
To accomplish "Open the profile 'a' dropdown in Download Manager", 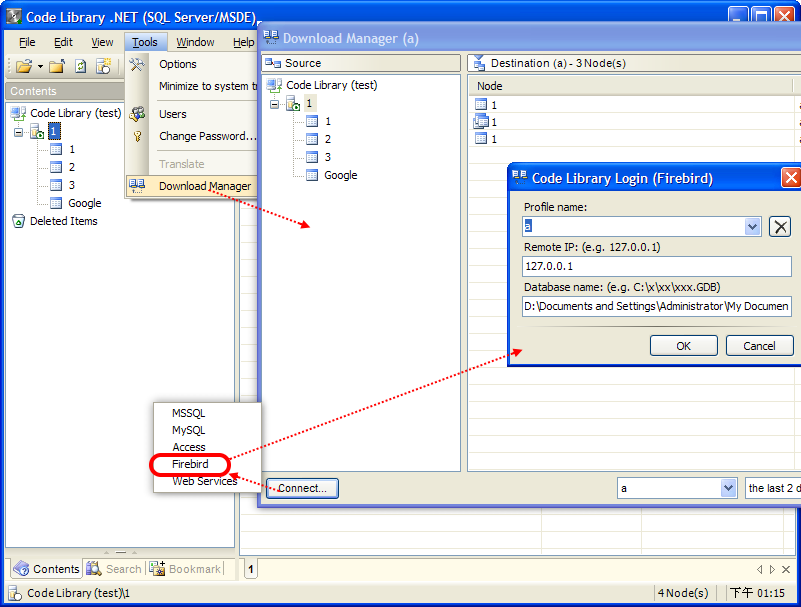I will pyautogui.click(x=728, y=488).
